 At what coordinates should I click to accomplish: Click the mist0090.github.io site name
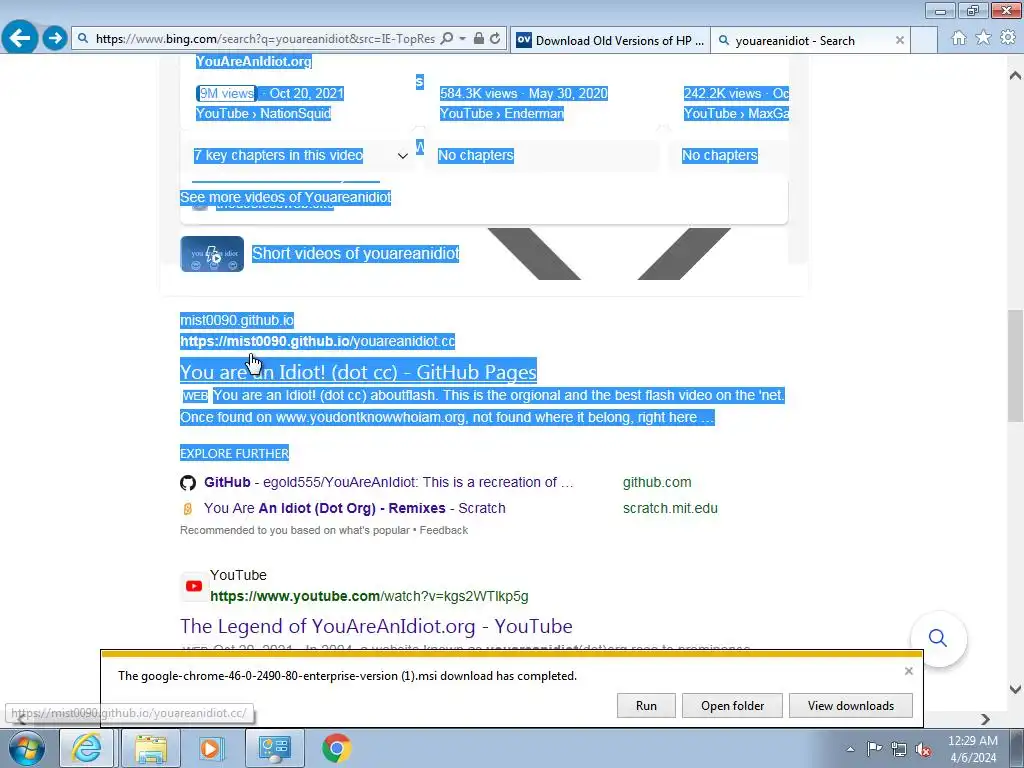coord(237,320)
